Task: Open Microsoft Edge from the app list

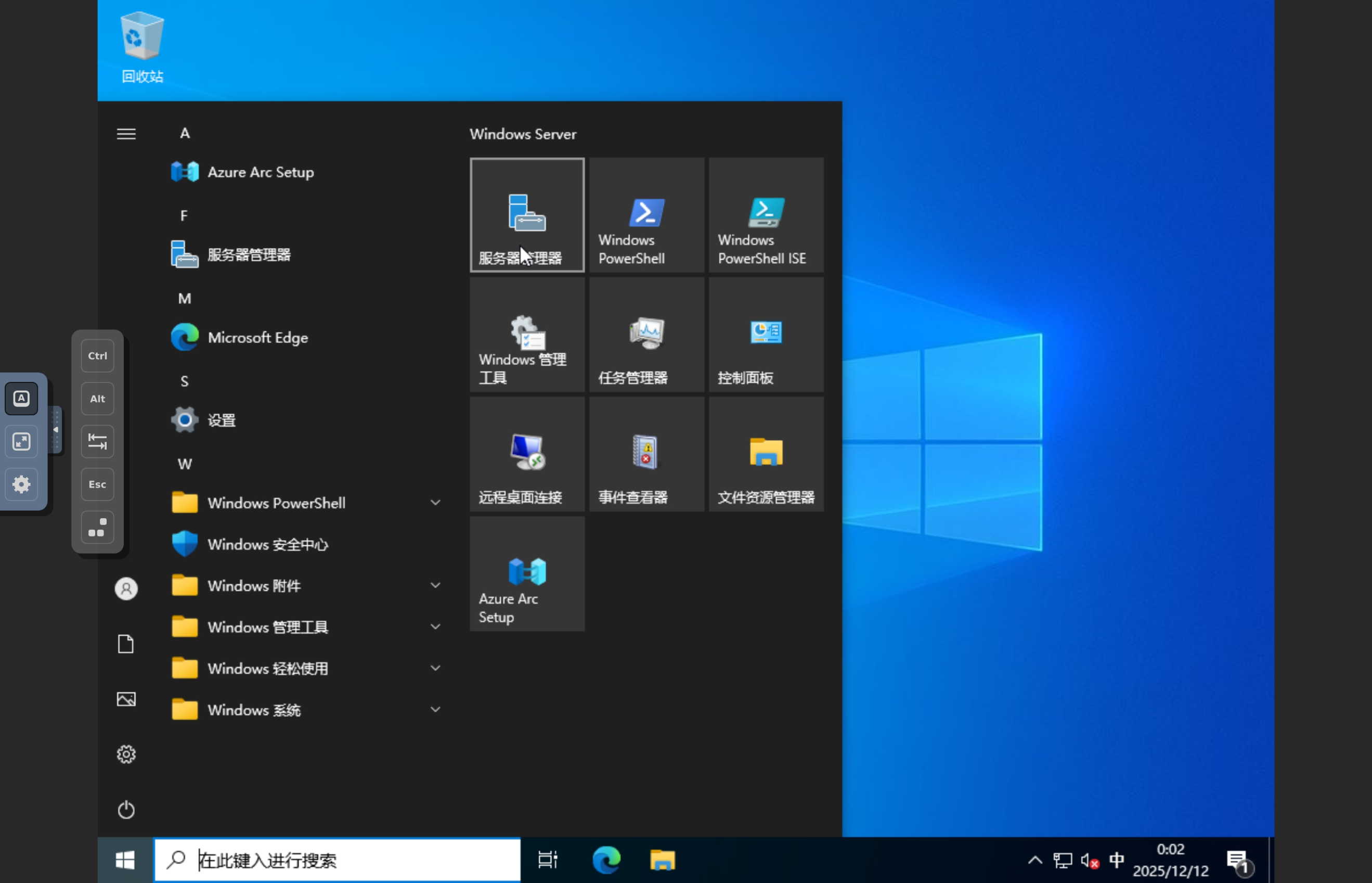Action: point(257,337)
